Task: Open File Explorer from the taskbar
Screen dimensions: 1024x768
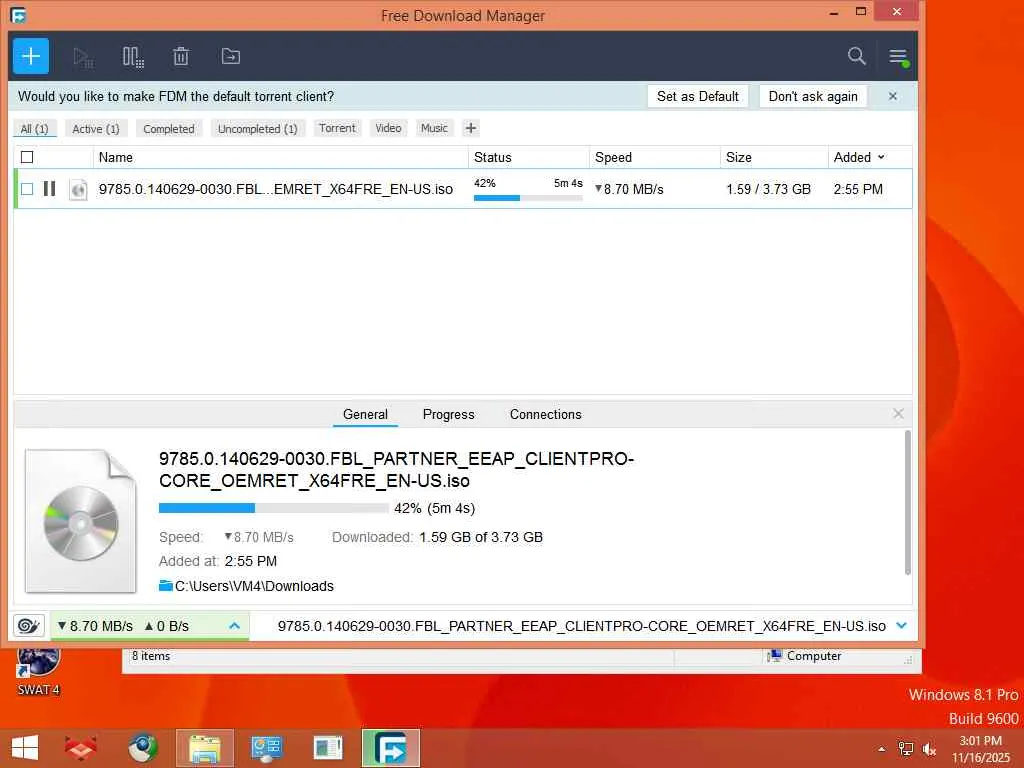Action: [x=204, y=748]
